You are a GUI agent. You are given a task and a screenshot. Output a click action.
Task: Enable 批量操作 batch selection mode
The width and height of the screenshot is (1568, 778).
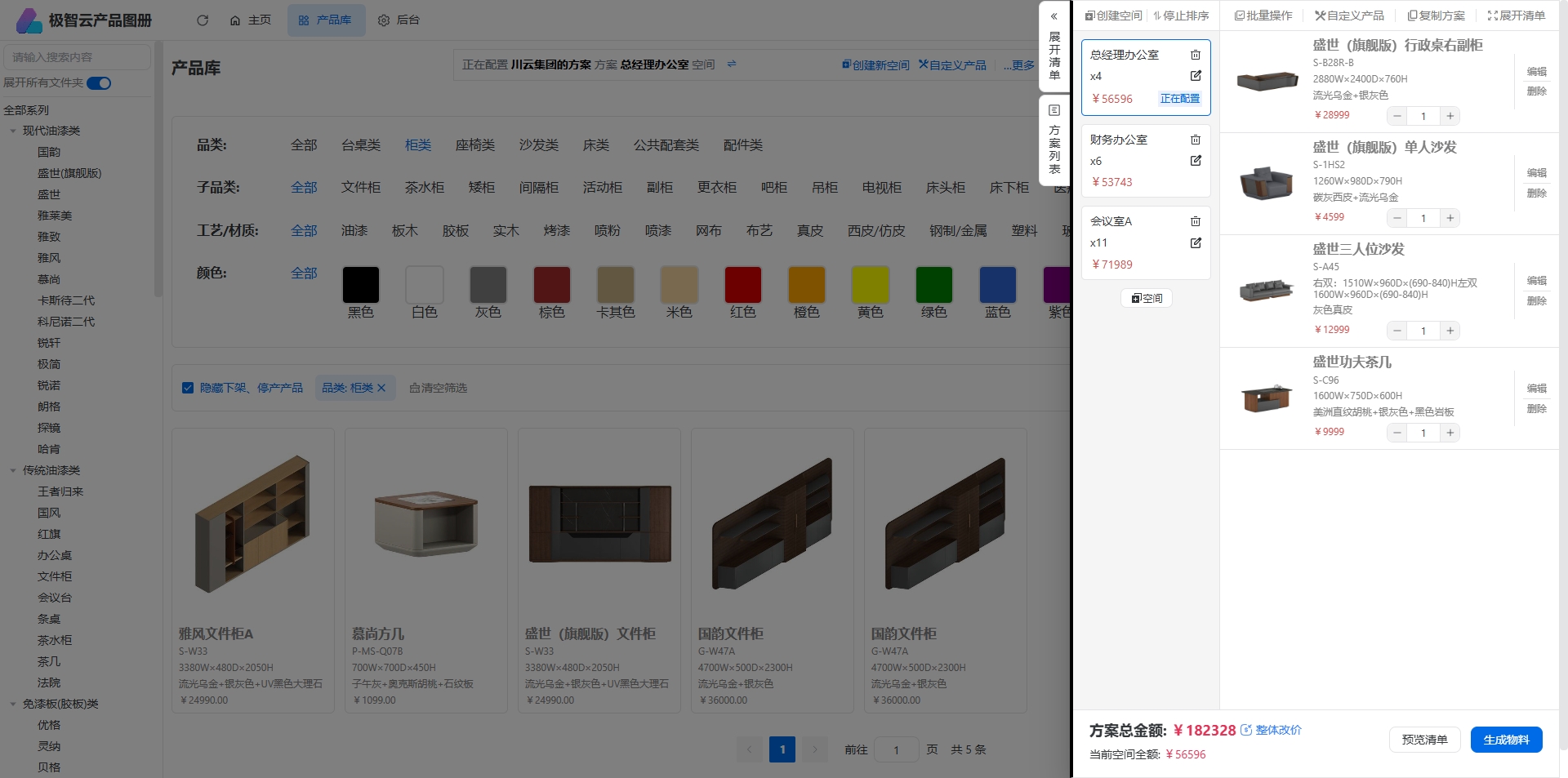[x=1263, y=16]
